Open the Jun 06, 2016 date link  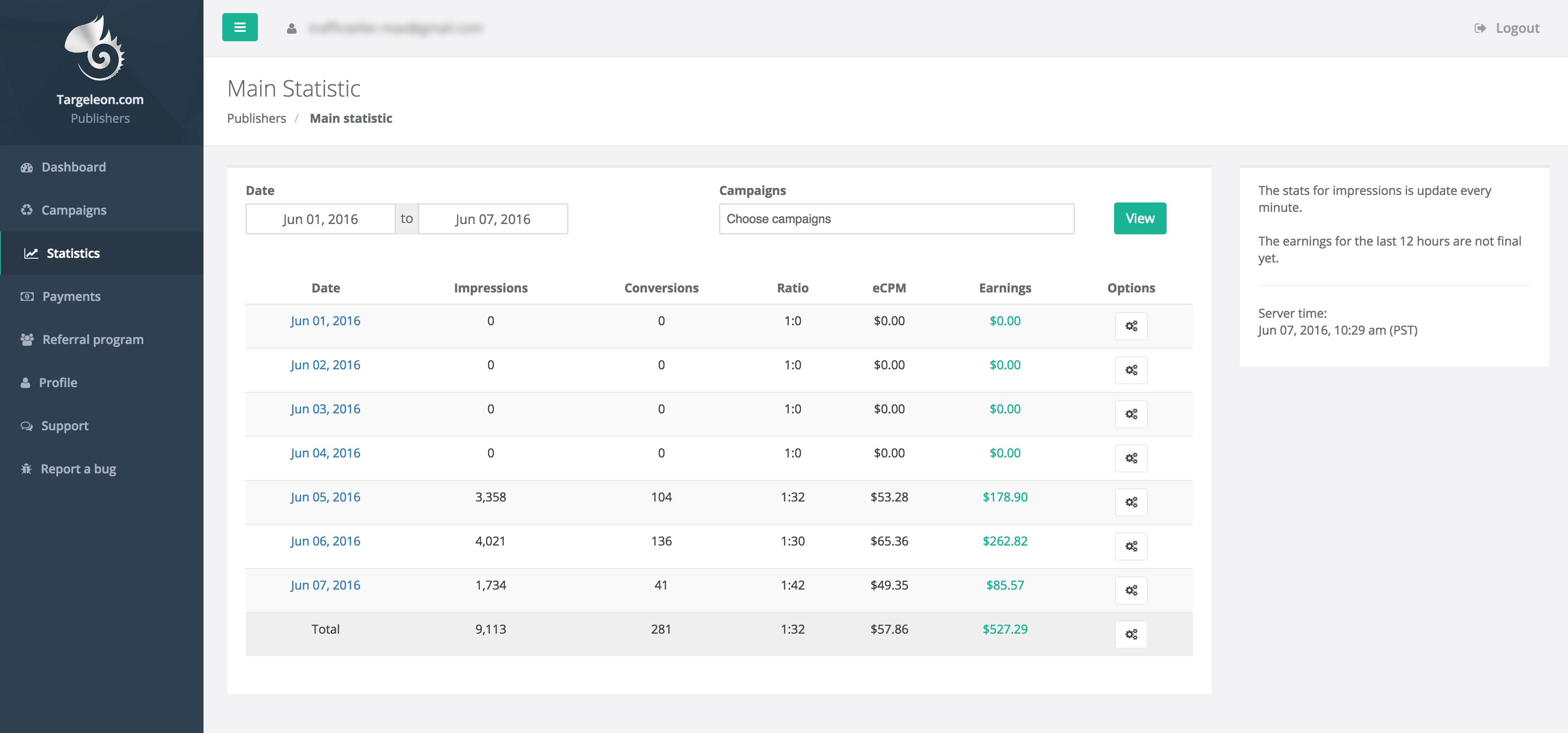325,541
